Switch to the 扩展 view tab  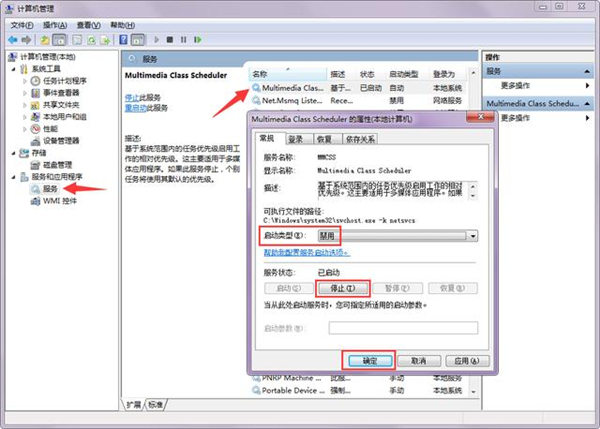pos(134,405)
